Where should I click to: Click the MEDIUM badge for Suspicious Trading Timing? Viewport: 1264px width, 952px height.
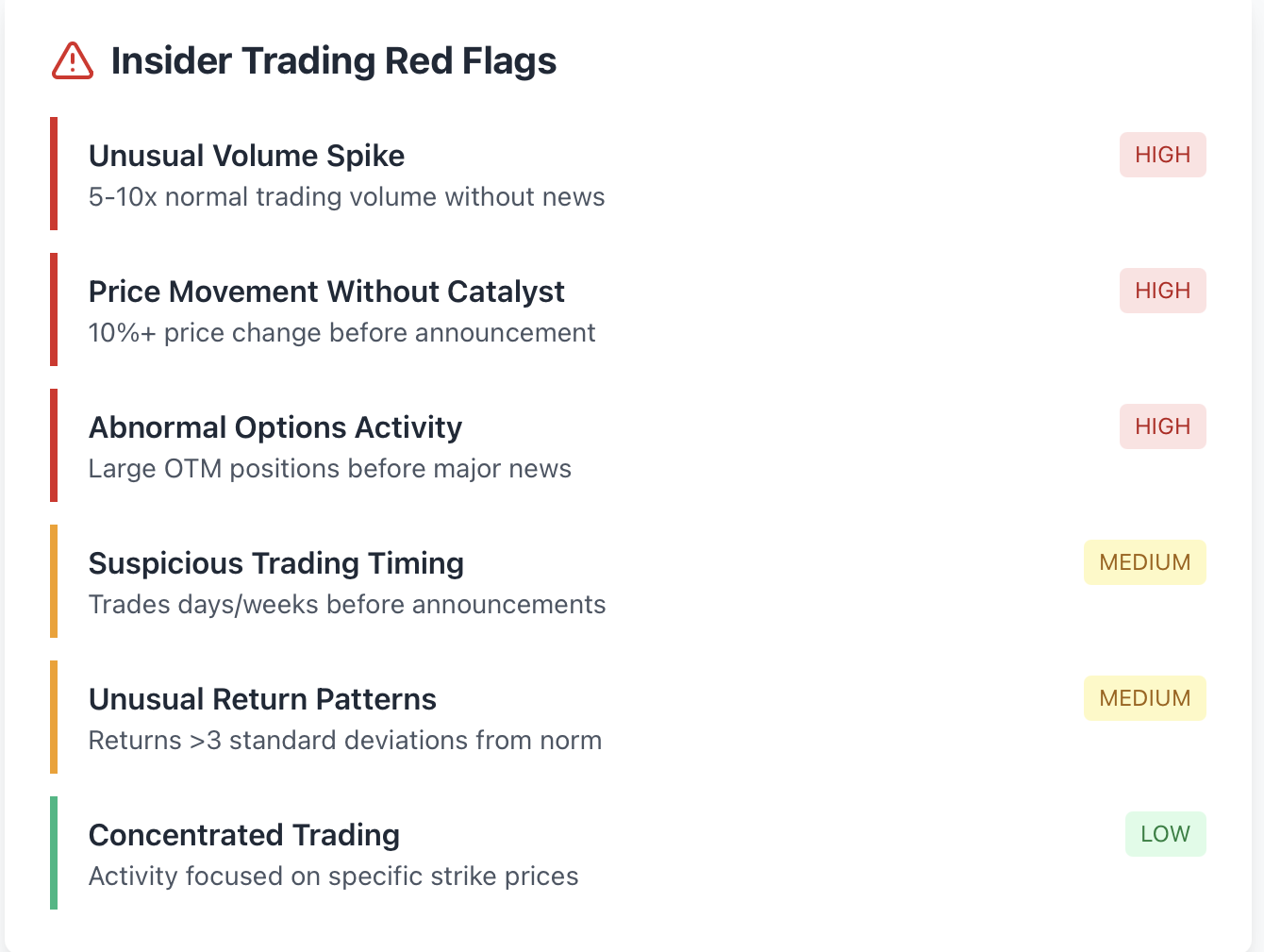[x=1145, y=562]
